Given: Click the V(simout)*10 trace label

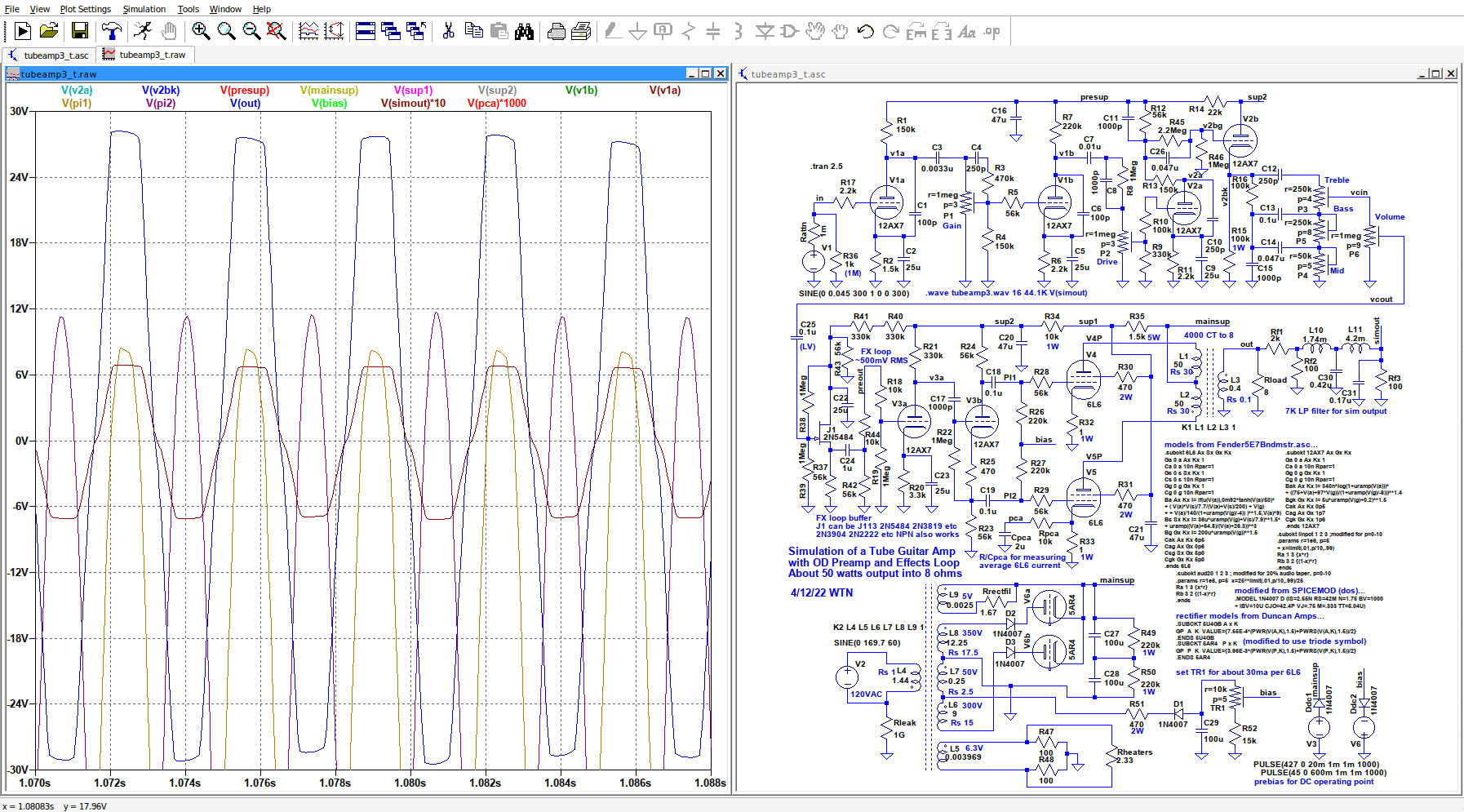Looking at the screenshot, I should tap(414, 104).
